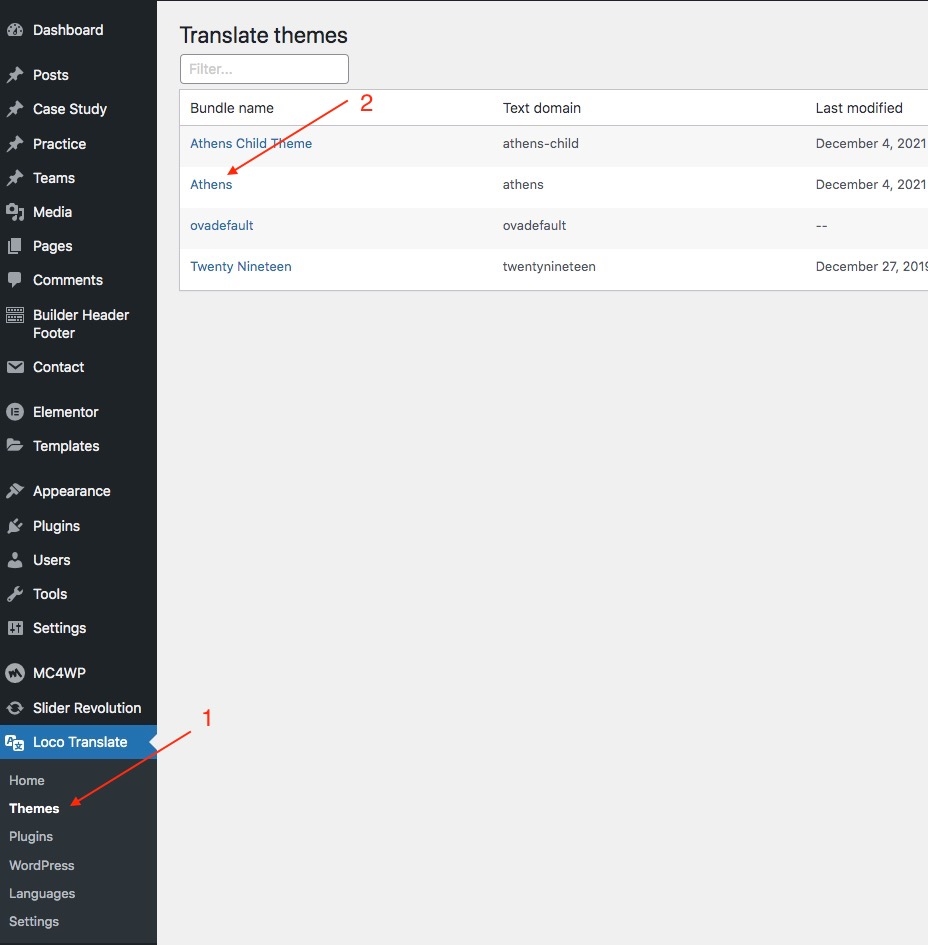This screenshot has height=945, width=928.
Task: Sort by Bundle name column header
Action: (232, 108)
